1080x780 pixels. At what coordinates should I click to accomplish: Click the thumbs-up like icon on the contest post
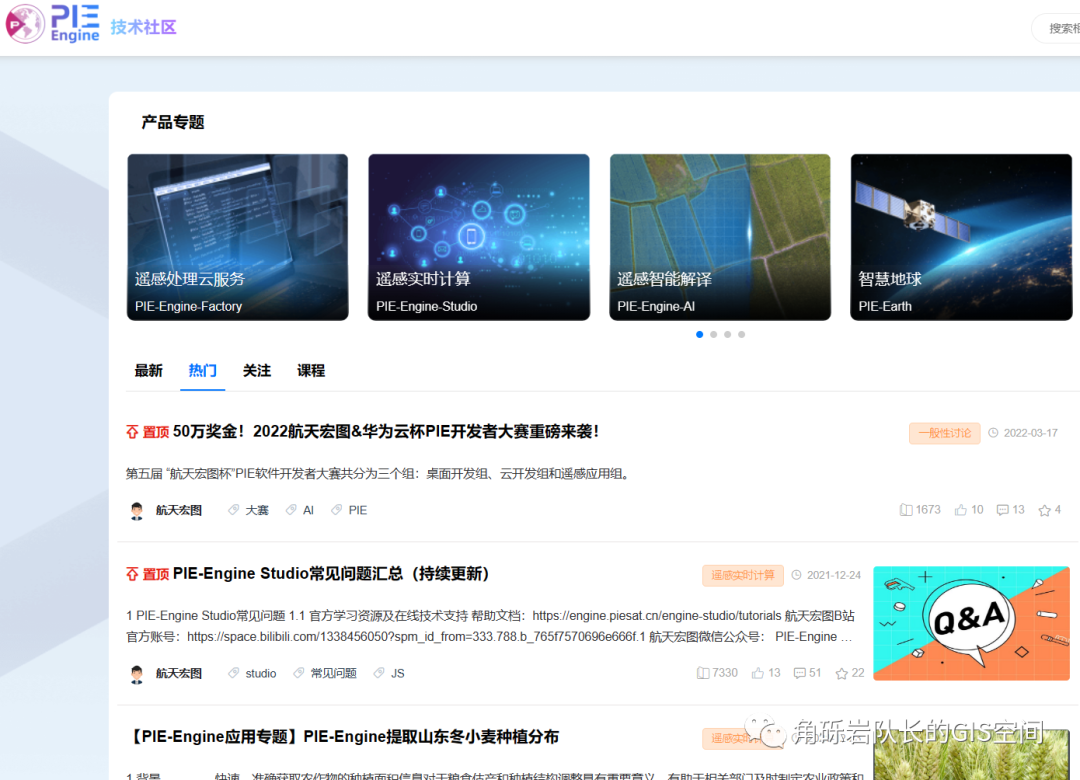pos(963,509)
